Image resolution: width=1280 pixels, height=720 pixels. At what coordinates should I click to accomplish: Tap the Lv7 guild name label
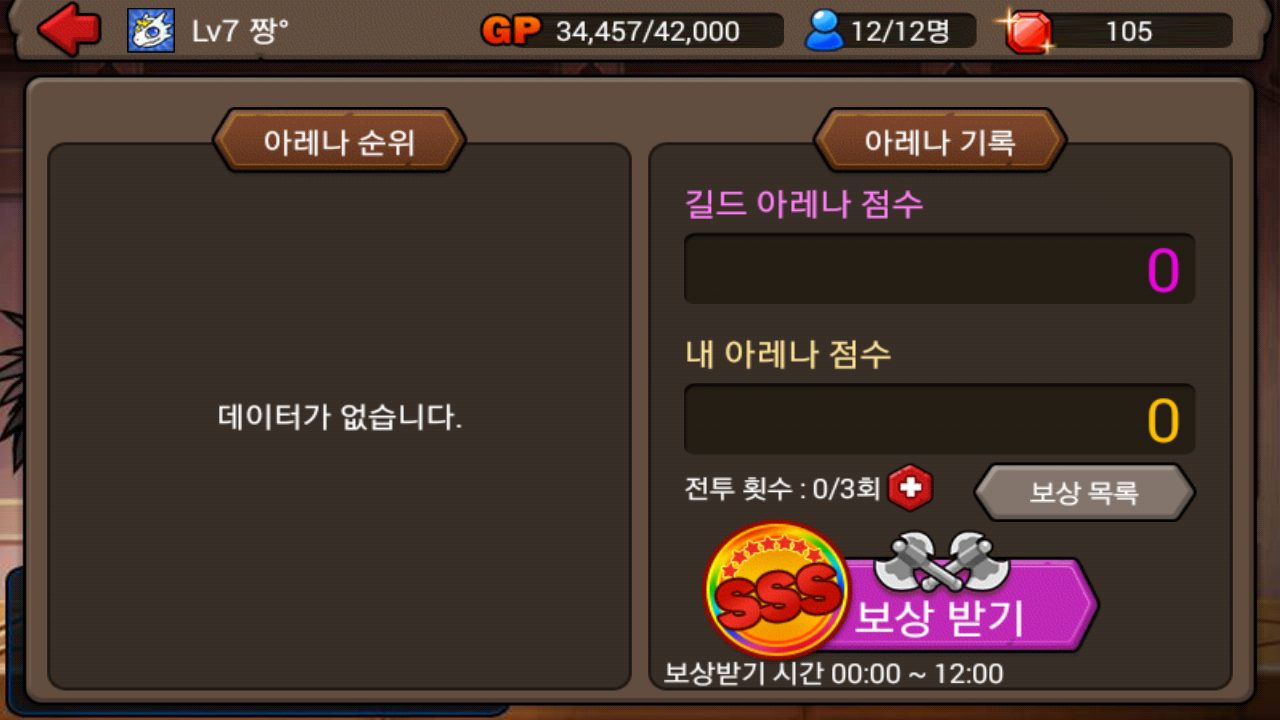click(x=240, y=31)
